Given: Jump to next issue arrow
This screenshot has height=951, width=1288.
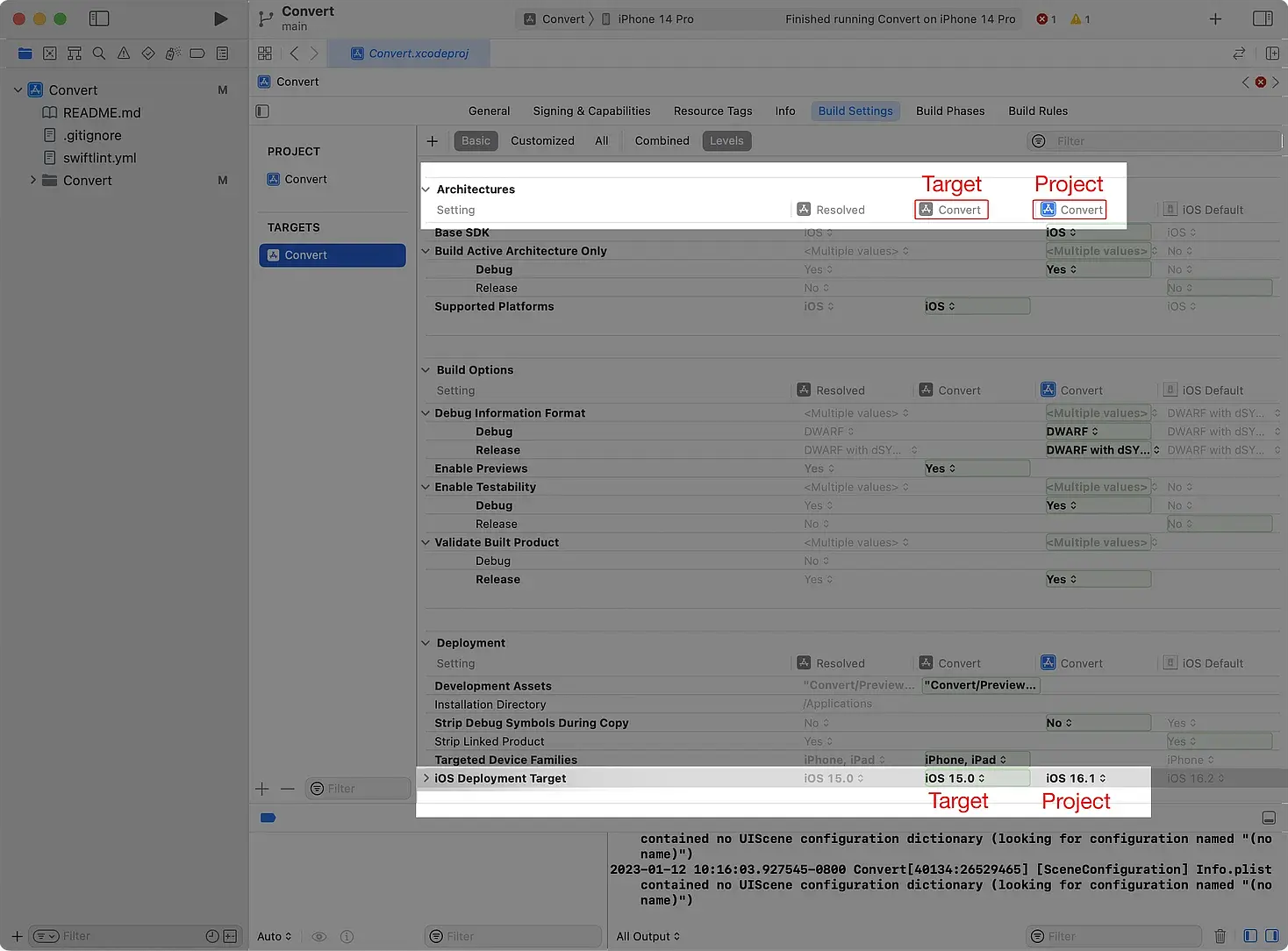Looking at the screenshot, I should [x=1276, y=82].
